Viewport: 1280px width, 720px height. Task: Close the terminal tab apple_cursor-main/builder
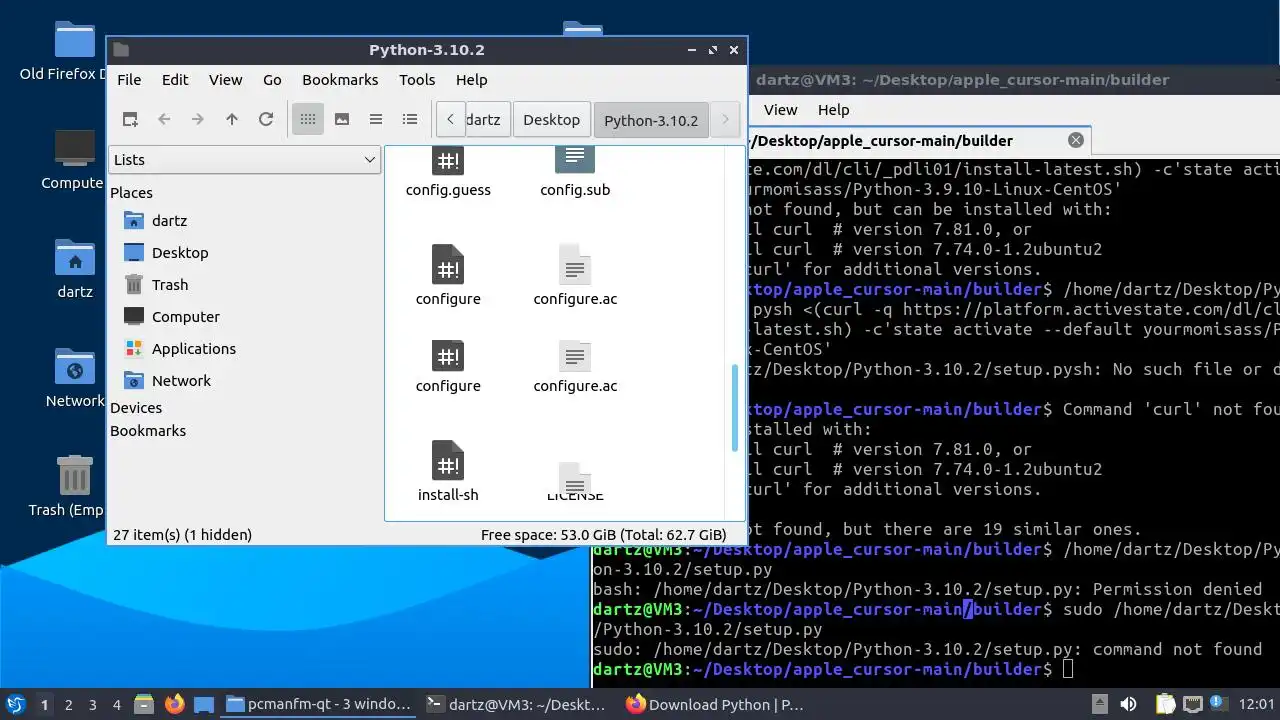[1076, 140]
